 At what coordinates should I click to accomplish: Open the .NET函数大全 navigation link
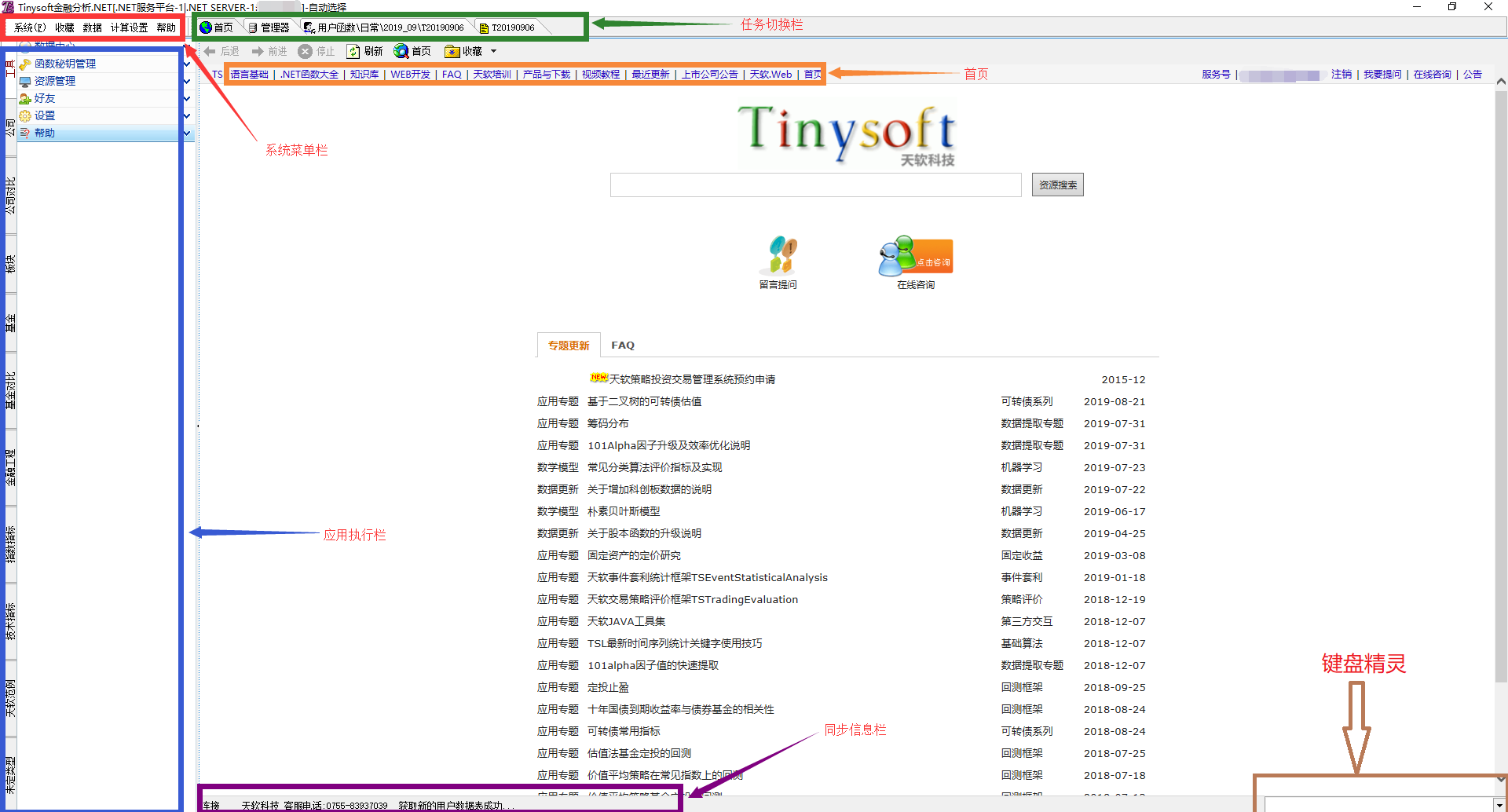click(x=309, y=75)
